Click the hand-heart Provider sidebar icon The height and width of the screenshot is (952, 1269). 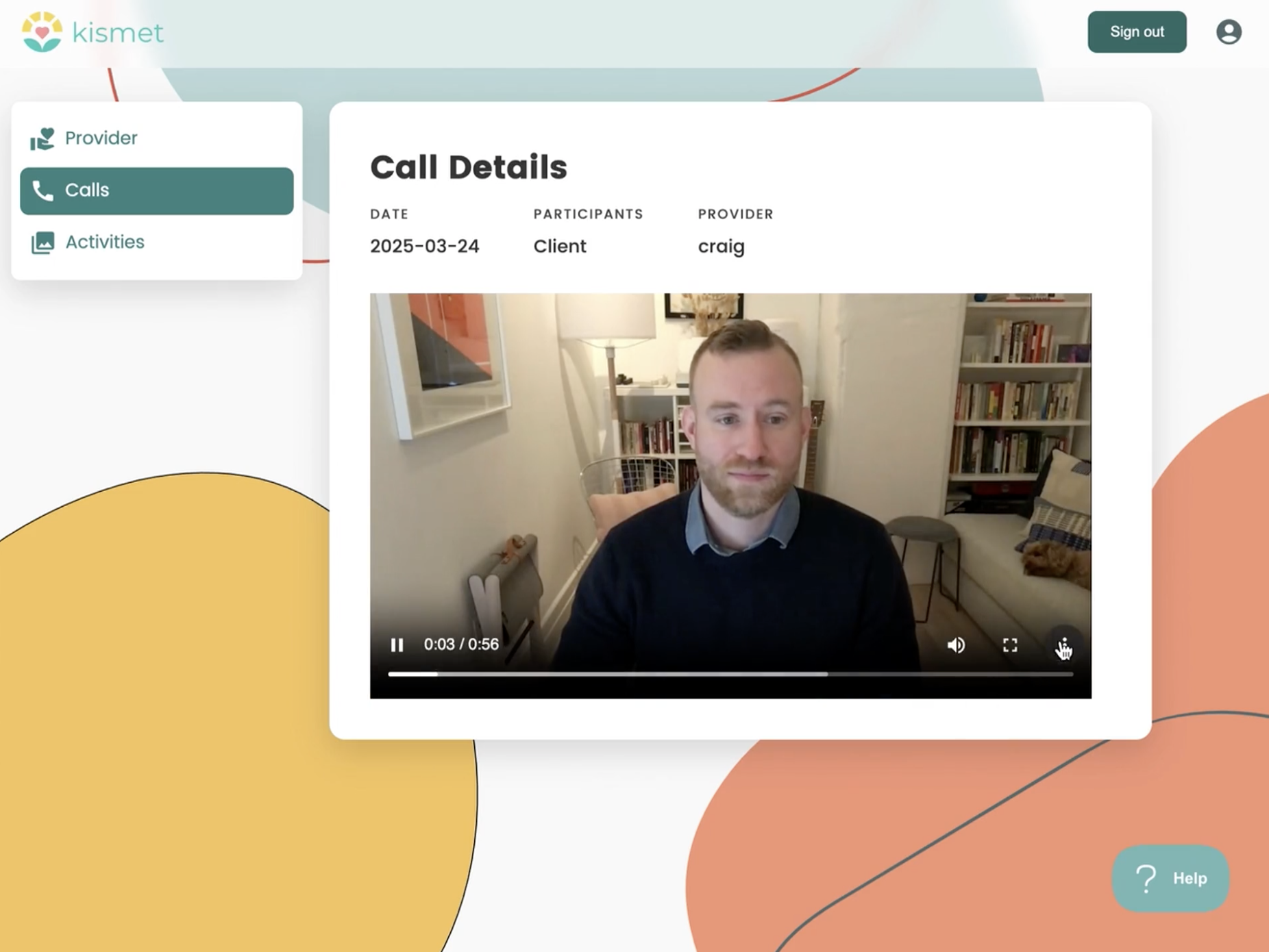coord(42,139)
